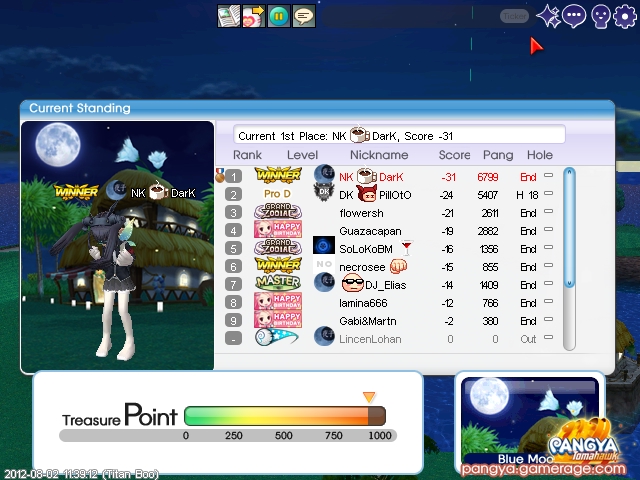
Task: Expand the Gabi&Martn row minus button
Action: pyautogui.click(x=549, y=319)
